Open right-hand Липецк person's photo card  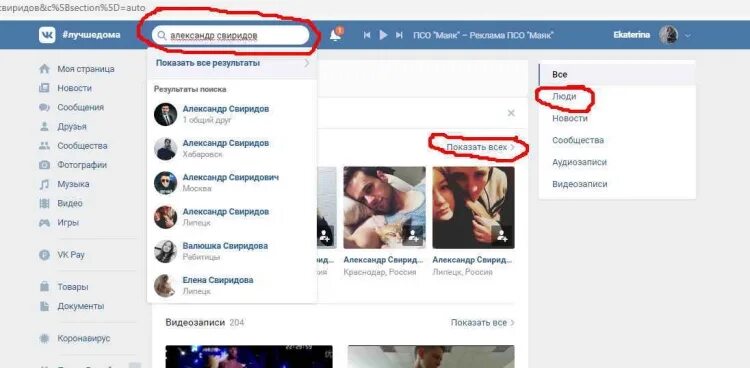(x=474, y=207)
